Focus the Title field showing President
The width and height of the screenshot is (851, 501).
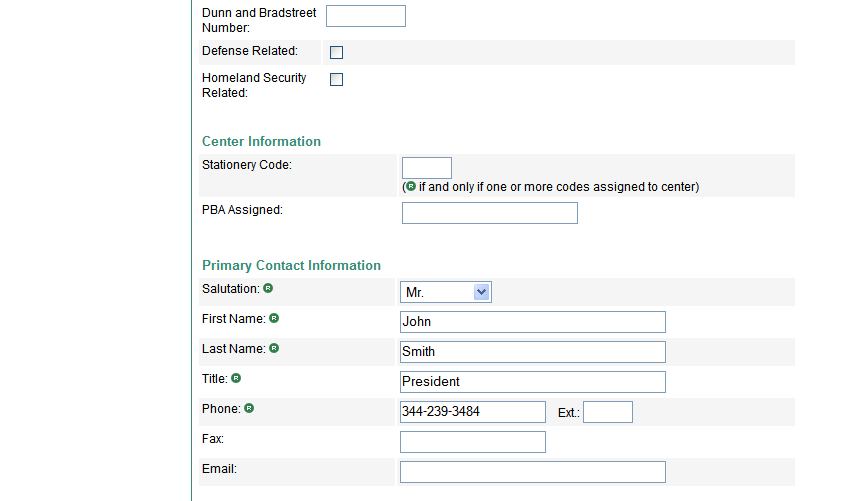[x=533, y=382]
